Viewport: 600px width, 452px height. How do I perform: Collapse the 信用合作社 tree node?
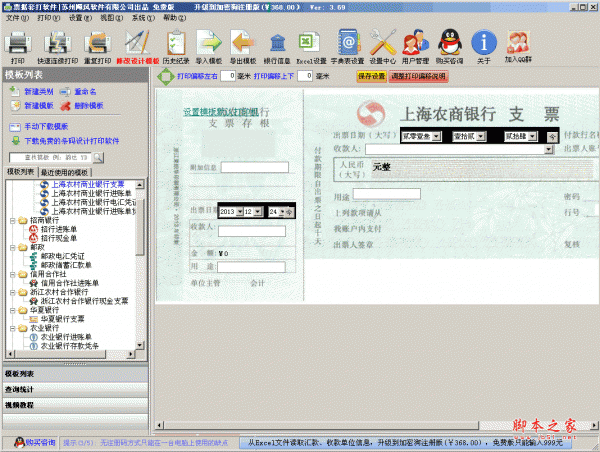(x=12, y=274)
